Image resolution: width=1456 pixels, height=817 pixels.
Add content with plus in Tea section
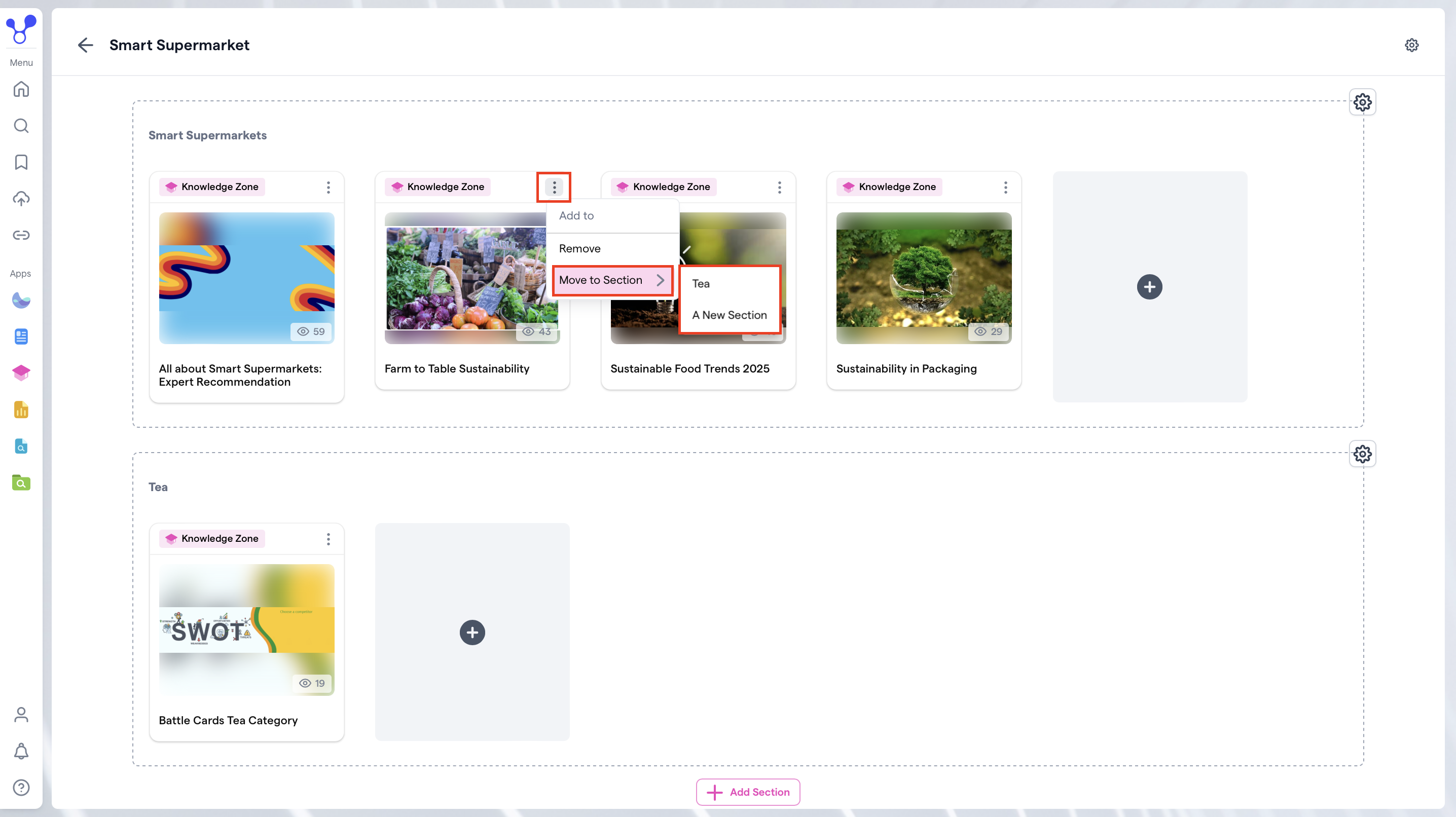click(x=472, y=632)
